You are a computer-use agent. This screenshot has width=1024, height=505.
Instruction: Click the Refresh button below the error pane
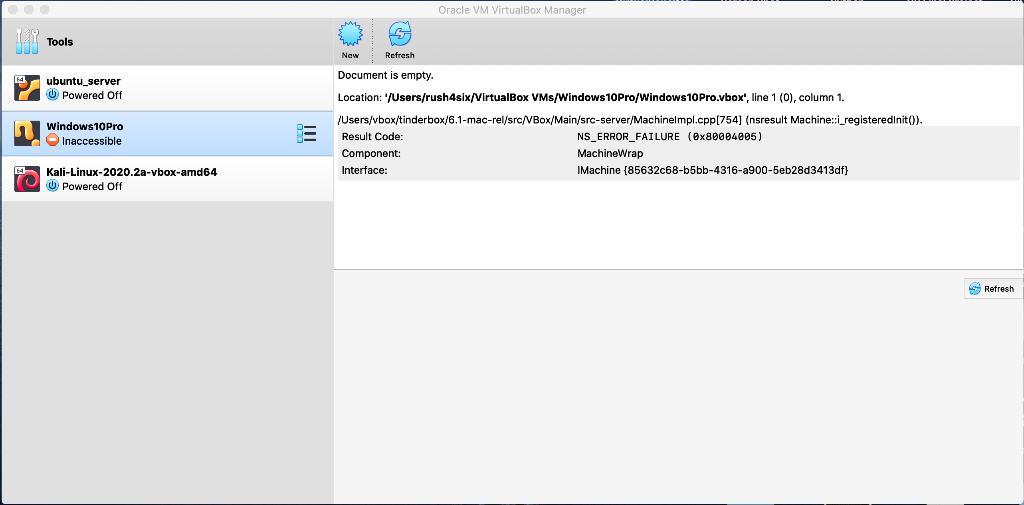[x=992, y=289]
